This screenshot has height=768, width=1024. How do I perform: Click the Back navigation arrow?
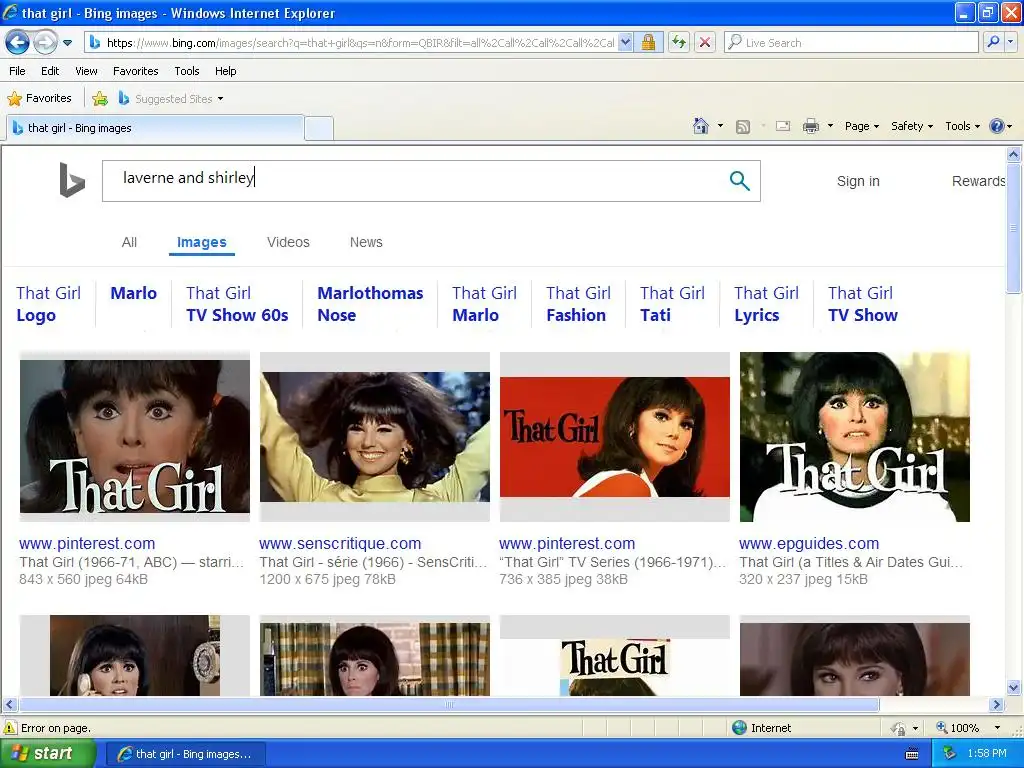[x=18, y=42]
